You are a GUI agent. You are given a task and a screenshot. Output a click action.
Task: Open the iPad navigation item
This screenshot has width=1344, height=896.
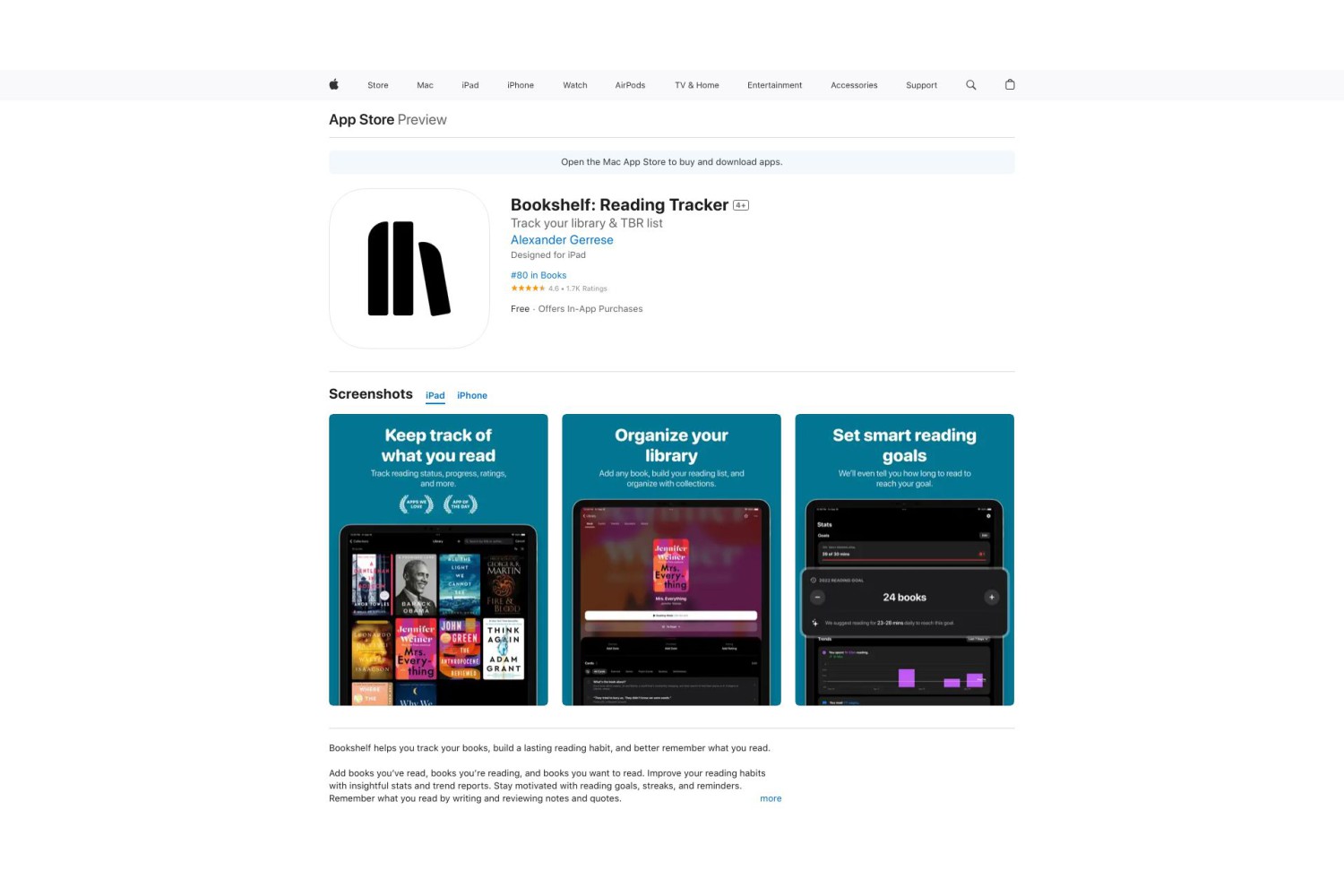pyautogui.click(x=470, y=85)
